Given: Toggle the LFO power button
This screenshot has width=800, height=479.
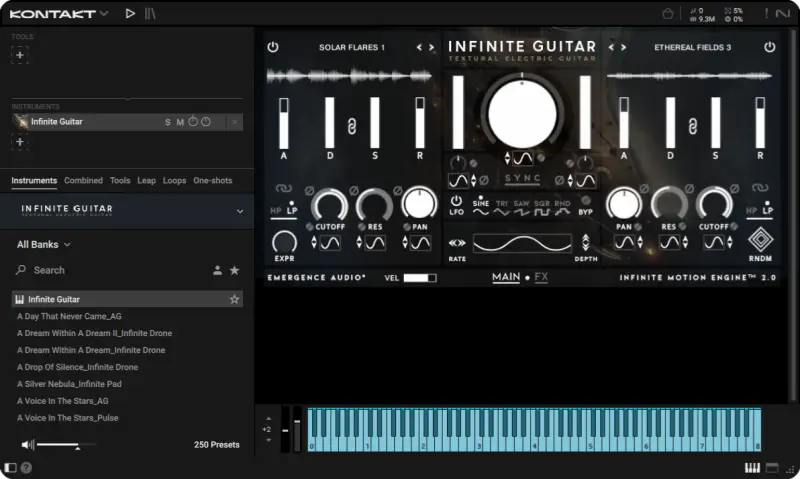Looking at the screenshot, I should (457, 200).
